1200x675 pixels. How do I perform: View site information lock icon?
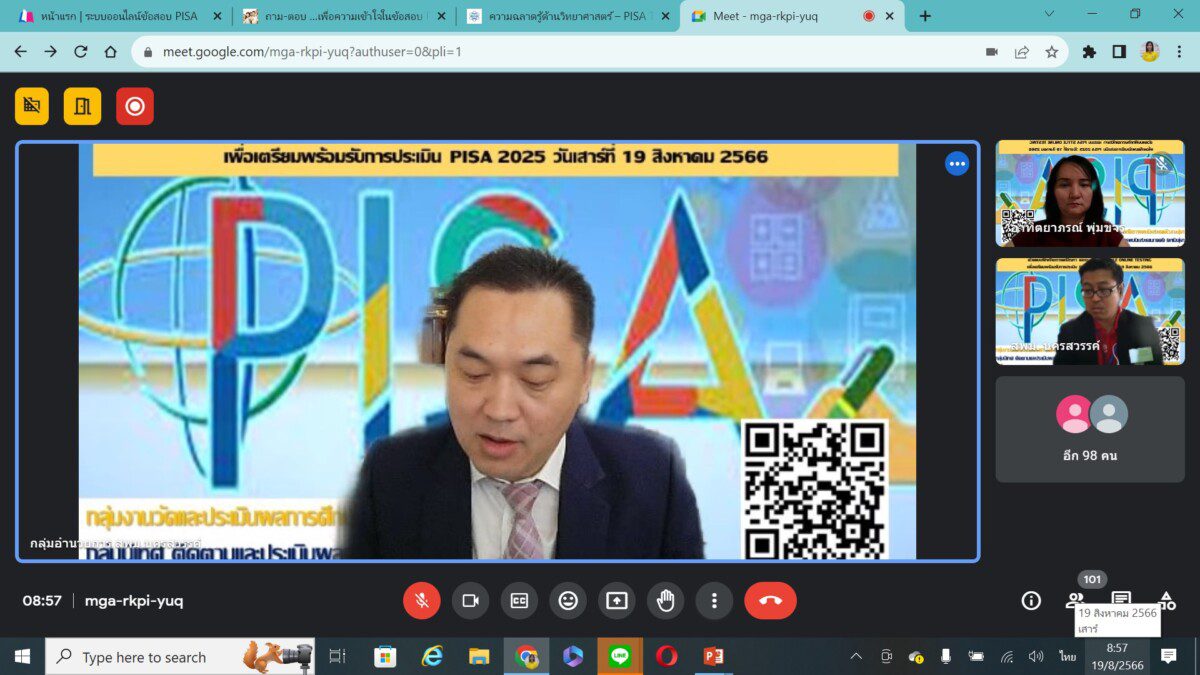tap(148, 52)
